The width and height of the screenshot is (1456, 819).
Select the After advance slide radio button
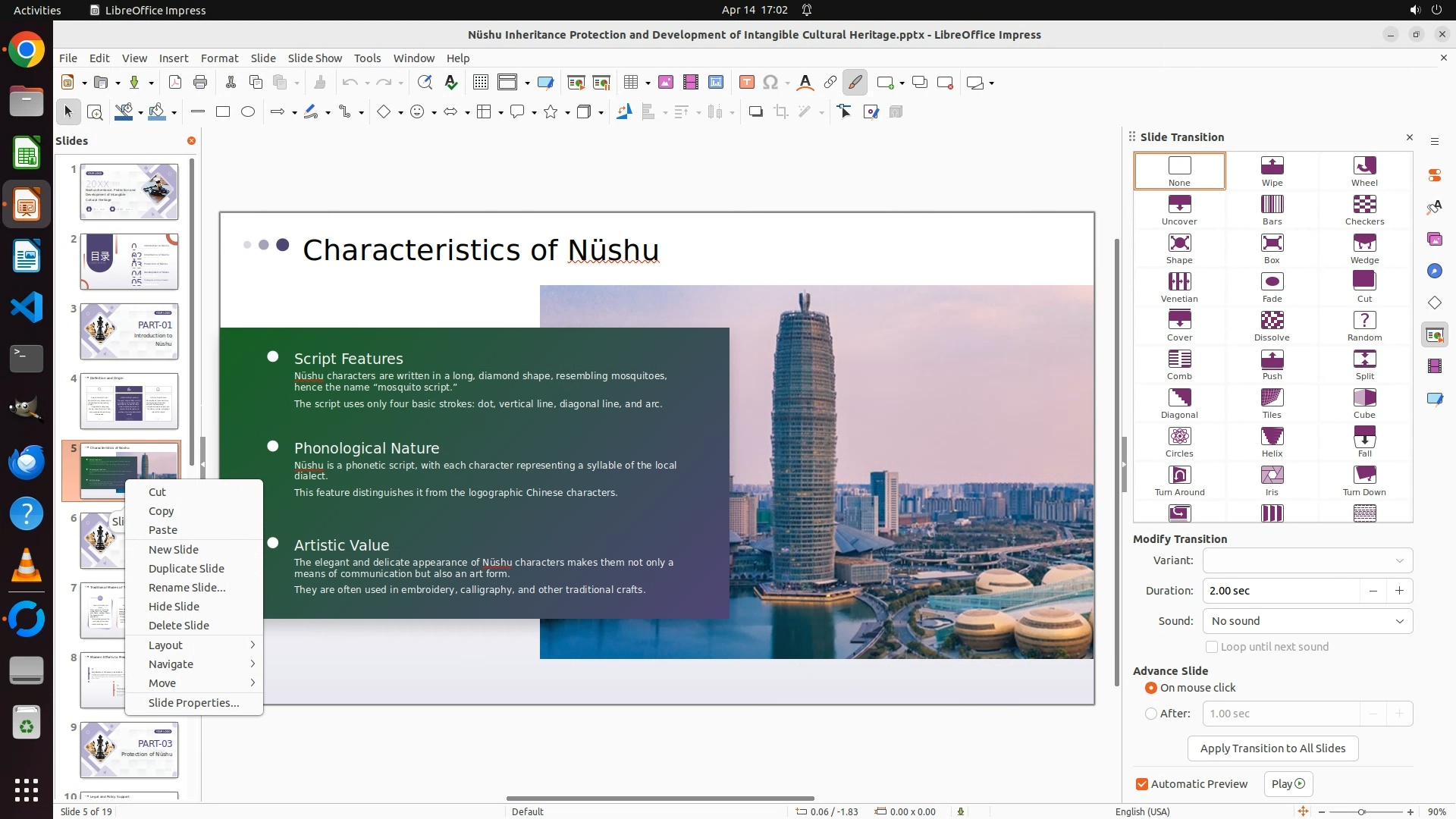(x=1151, y=714)
